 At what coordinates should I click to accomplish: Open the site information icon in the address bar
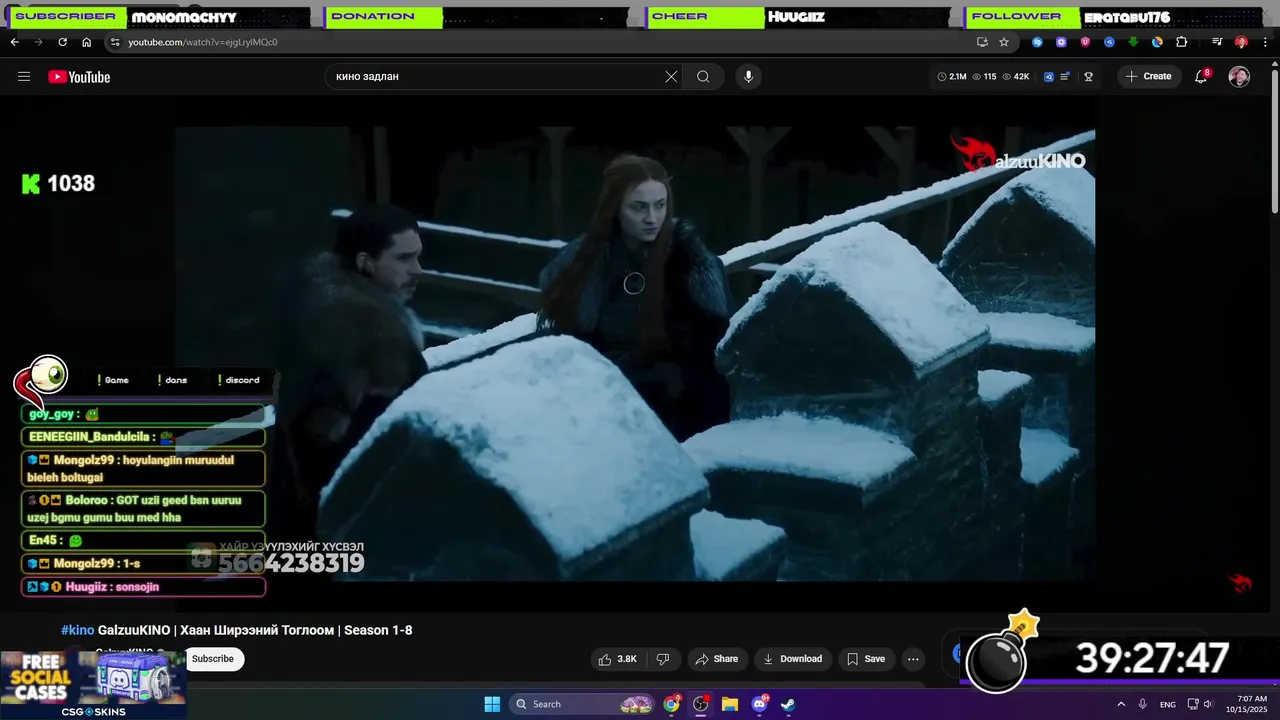click(115, 42)
